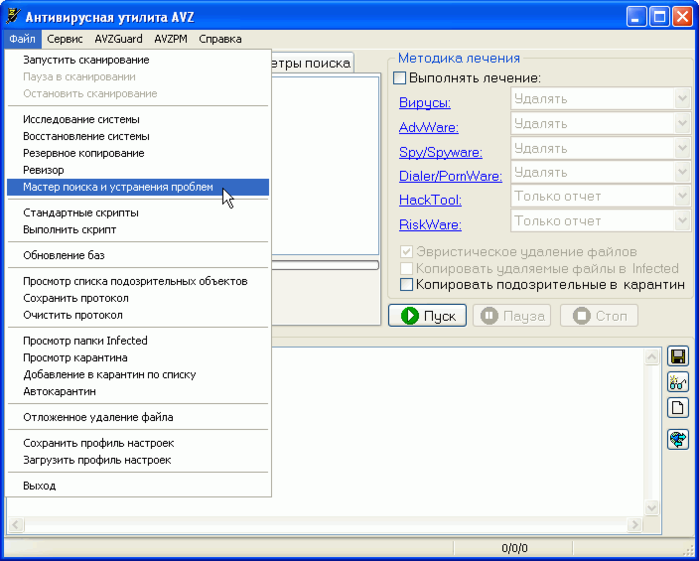The height and width of the screenshot is (561, 699).
Task: Open the HackTool link
Action: tap(430, 200)
